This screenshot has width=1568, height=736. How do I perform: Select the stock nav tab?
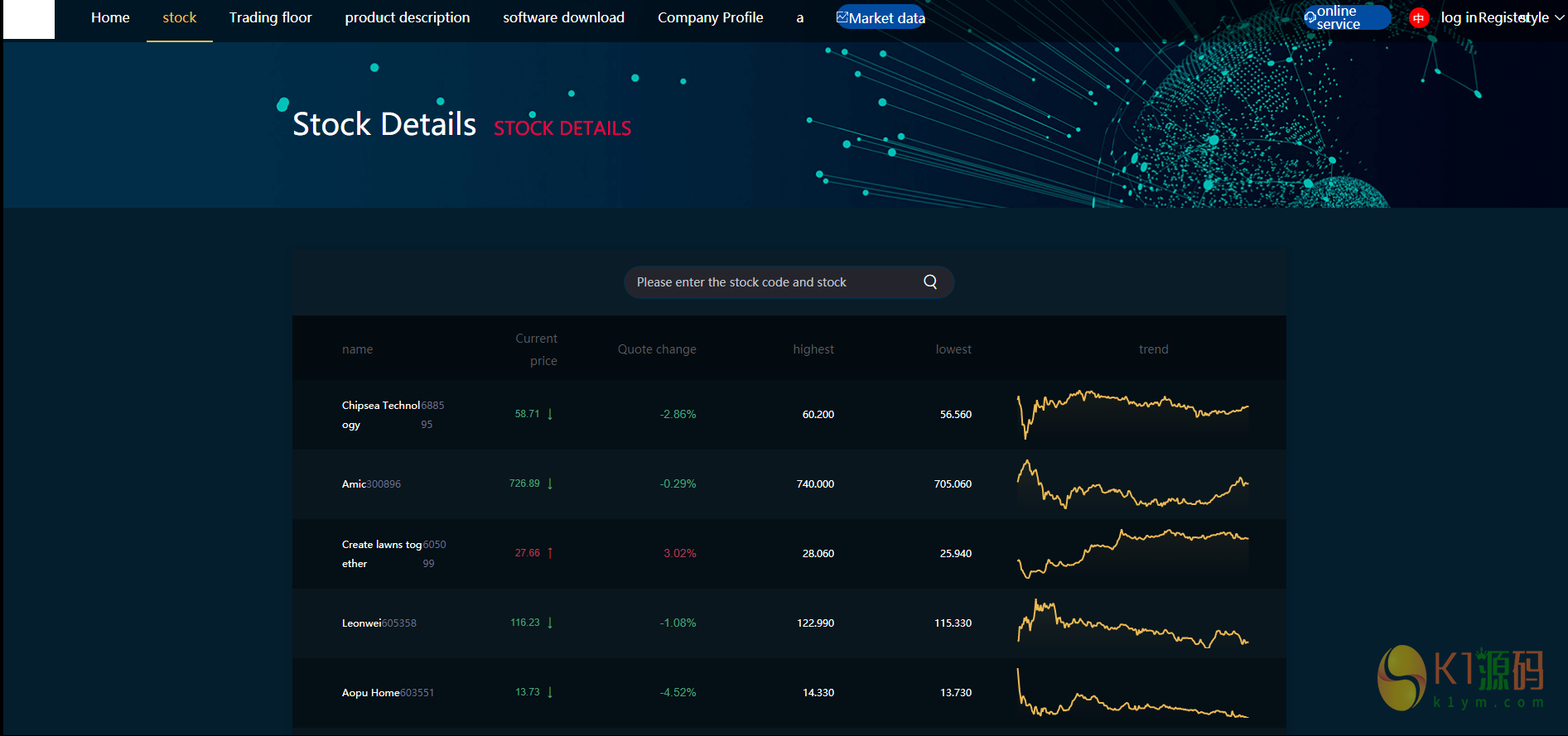[x=180, y=17]
